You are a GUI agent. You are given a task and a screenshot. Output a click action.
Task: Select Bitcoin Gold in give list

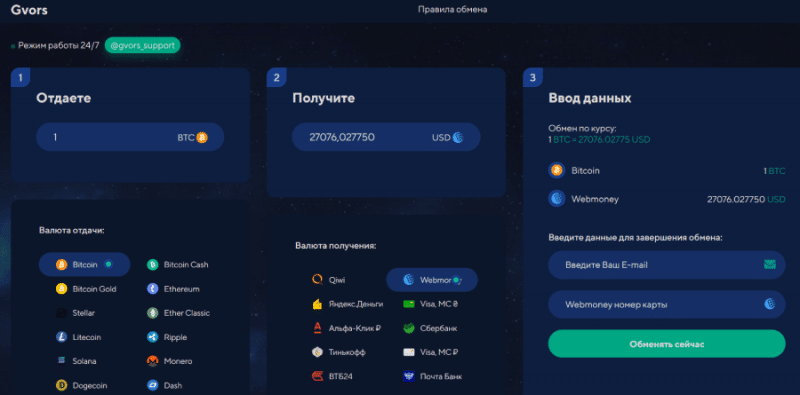coord(86,289)
